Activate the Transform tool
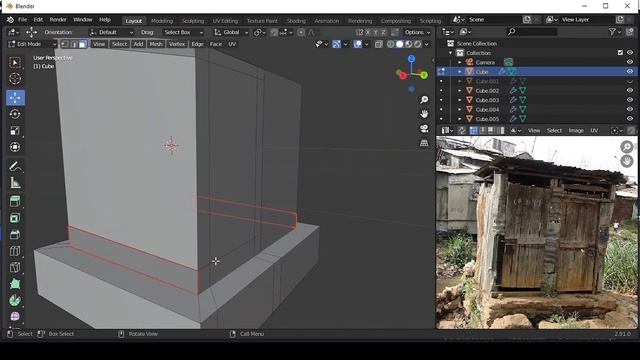The image size is (640, 360). click(x=15, y=147)
